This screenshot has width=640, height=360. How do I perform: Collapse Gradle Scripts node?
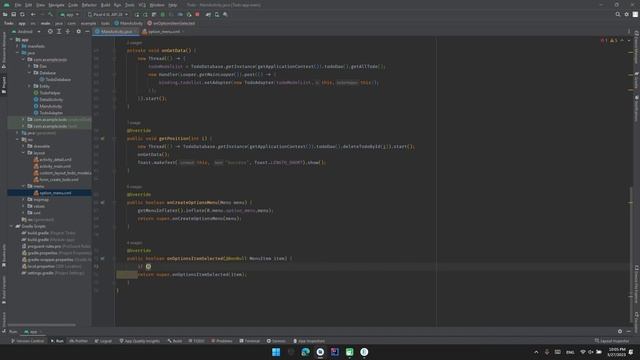tap(12, 226)
